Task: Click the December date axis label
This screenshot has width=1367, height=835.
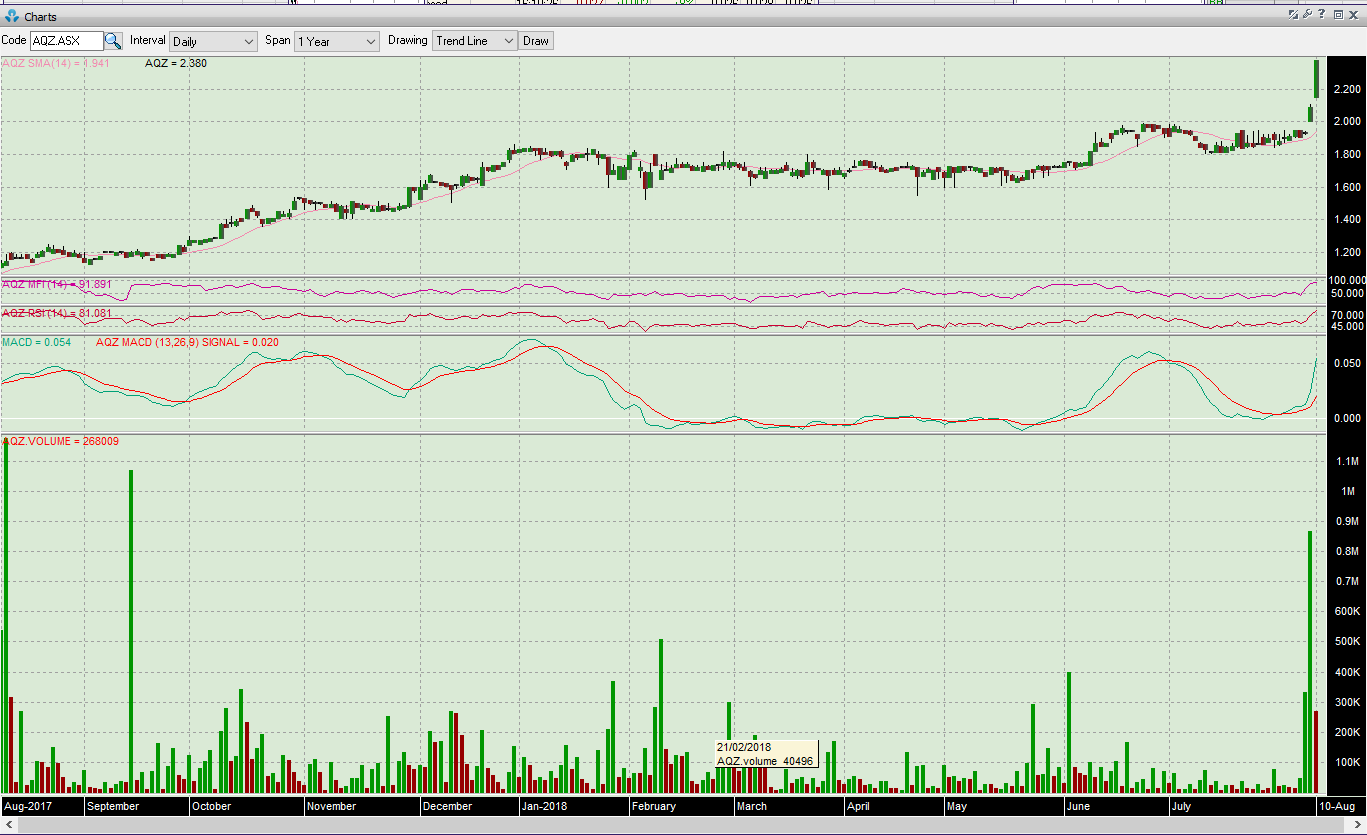Action: click(x=447, y=806)
